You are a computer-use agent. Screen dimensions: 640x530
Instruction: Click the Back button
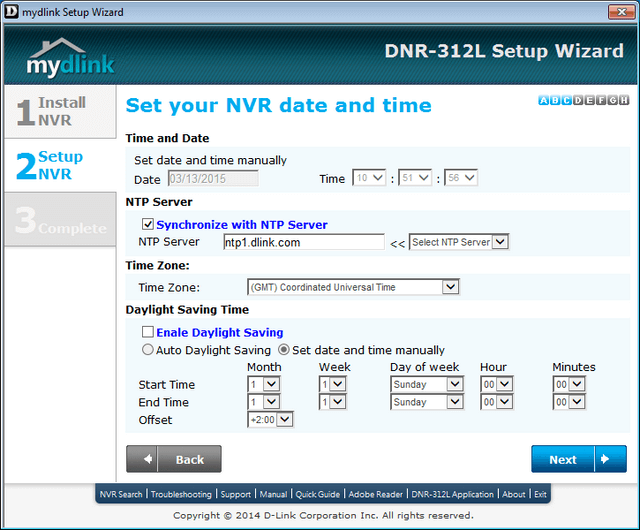[x=174, y=459]
